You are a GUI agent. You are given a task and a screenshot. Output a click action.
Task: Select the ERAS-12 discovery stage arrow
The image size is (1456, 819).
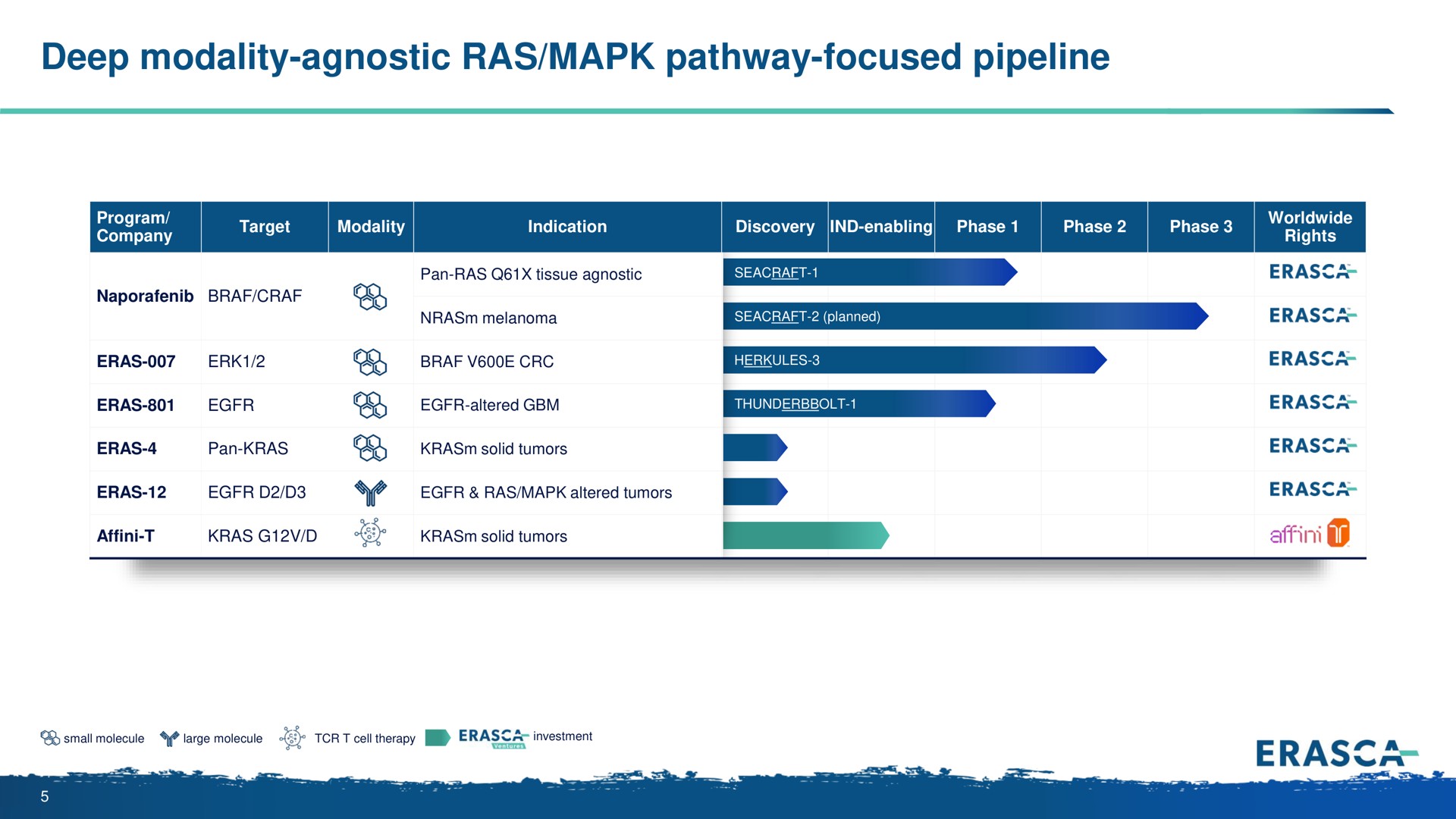coord(755,492)
